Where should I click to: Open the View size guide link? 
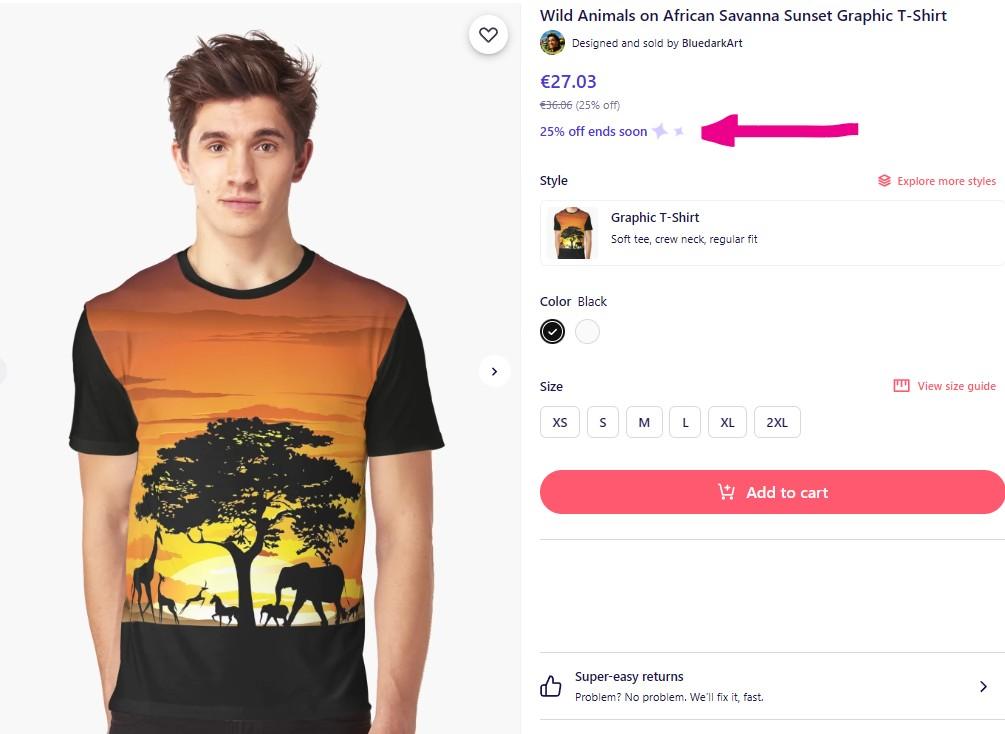coord(956,386)
